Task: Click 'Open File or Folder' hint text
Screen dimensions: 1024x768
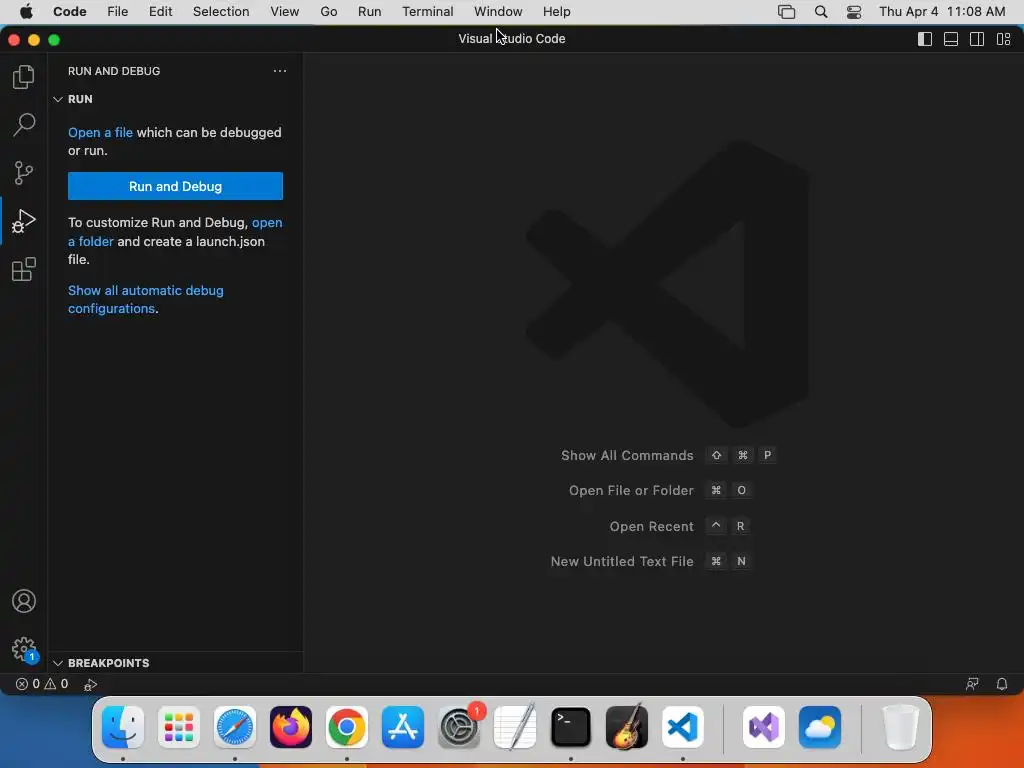Action: (631, 490)
